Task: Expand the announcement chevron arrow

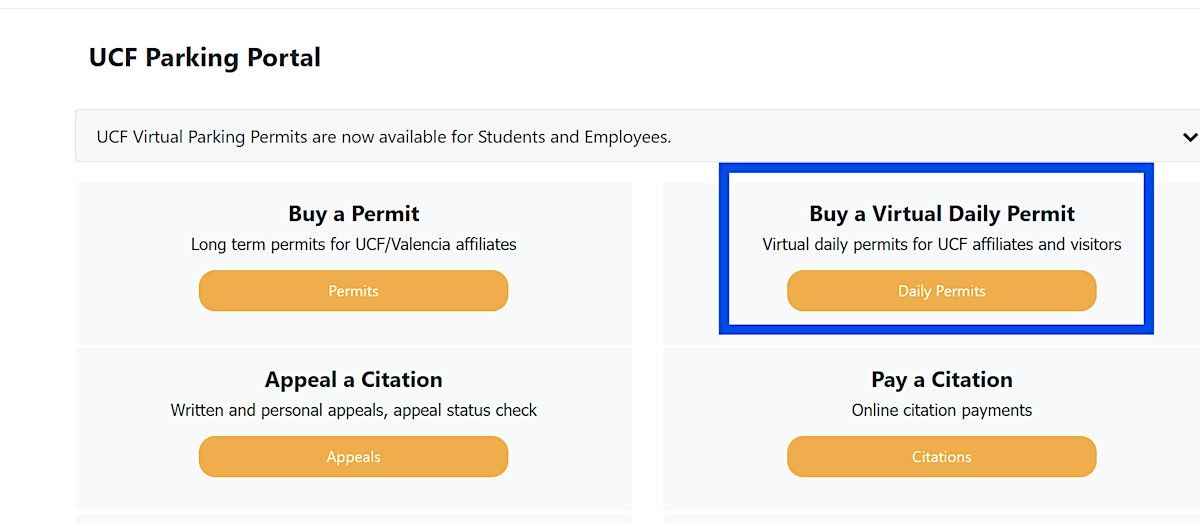Action: 1188,137
